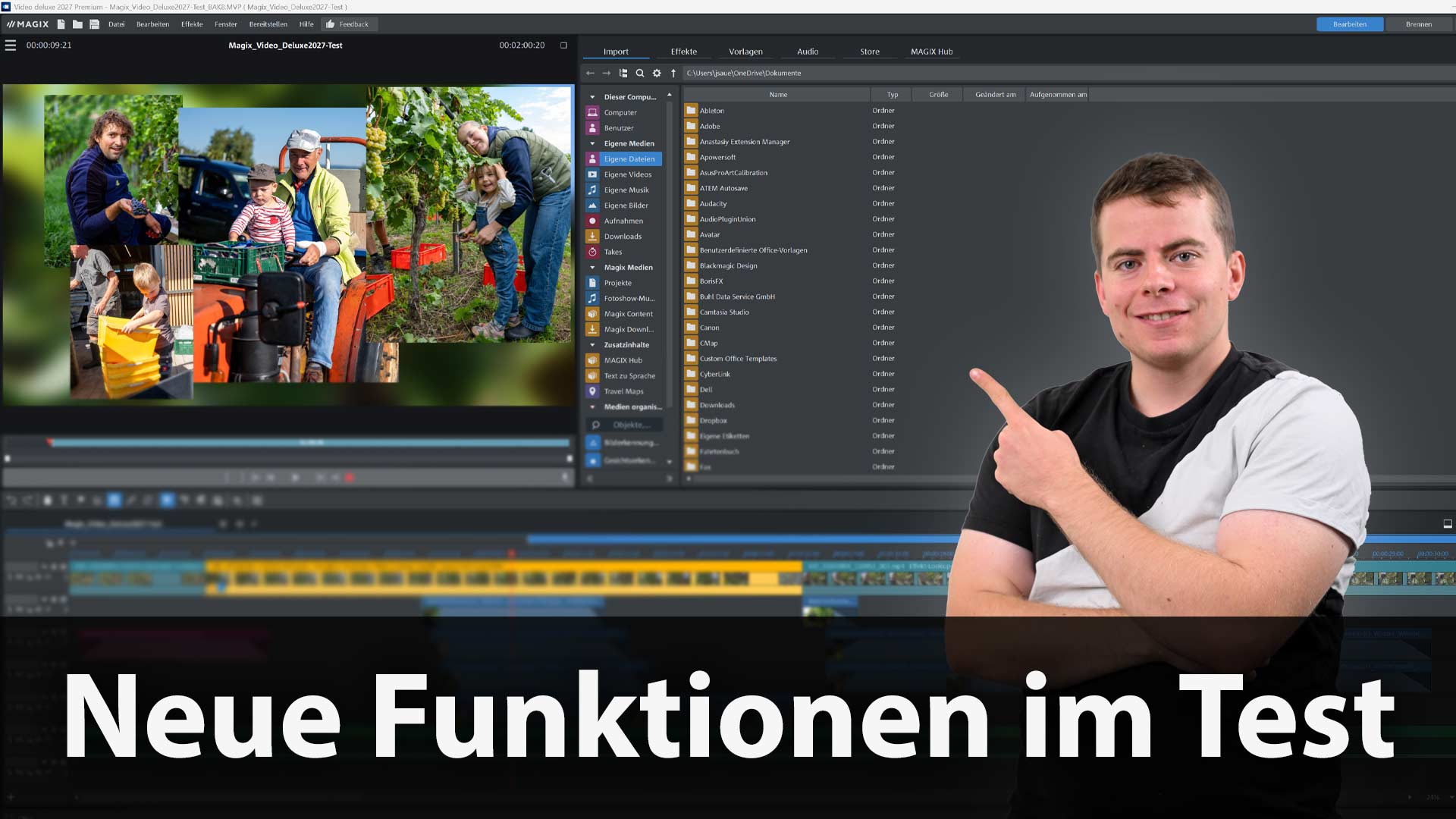Switch to the Effekte tab
1456x819 pixels.
(x=683, y=52)
